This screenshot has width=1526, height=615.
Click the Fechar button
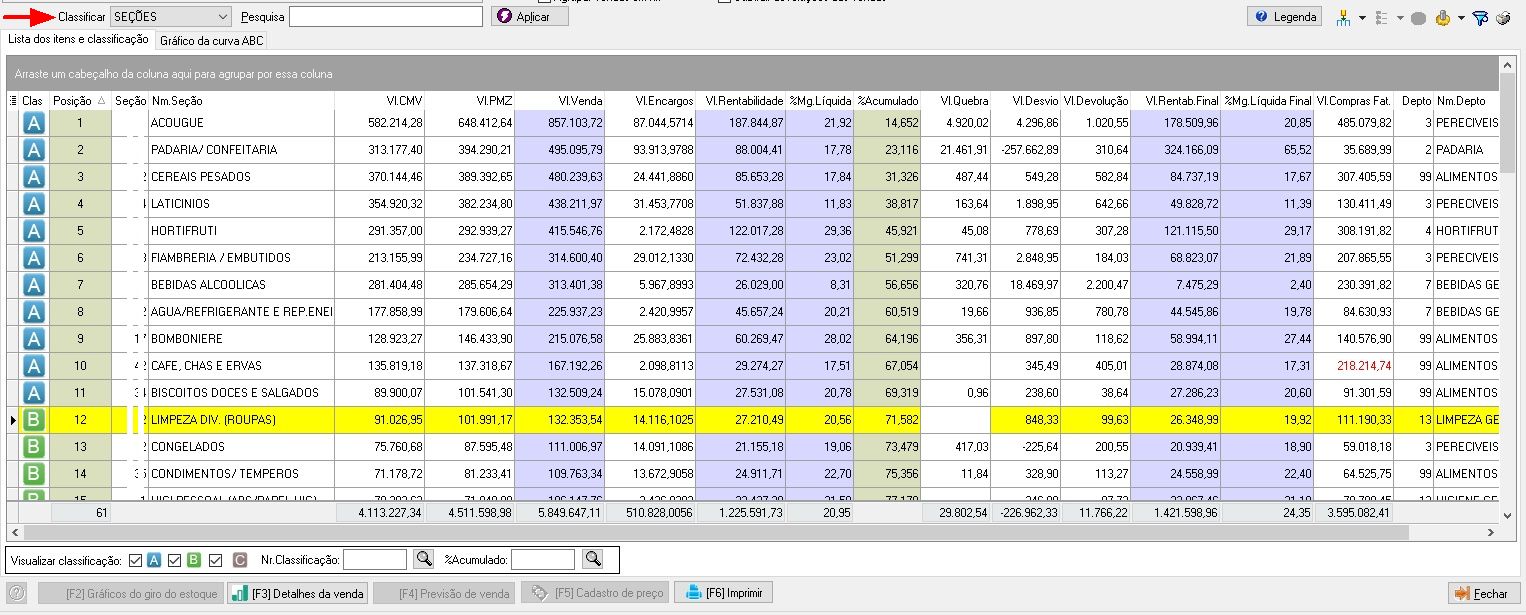[1483, 593]
